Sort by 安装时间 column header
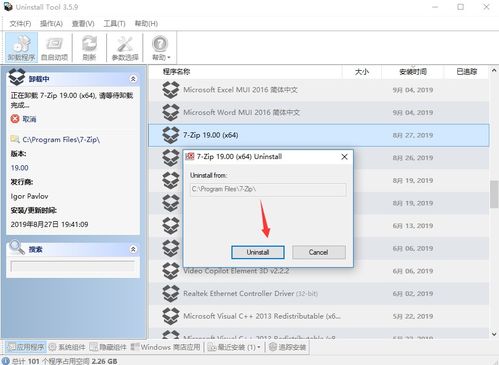Image resolution: width=499 pixels, height=365 pixels. [413, 72]
